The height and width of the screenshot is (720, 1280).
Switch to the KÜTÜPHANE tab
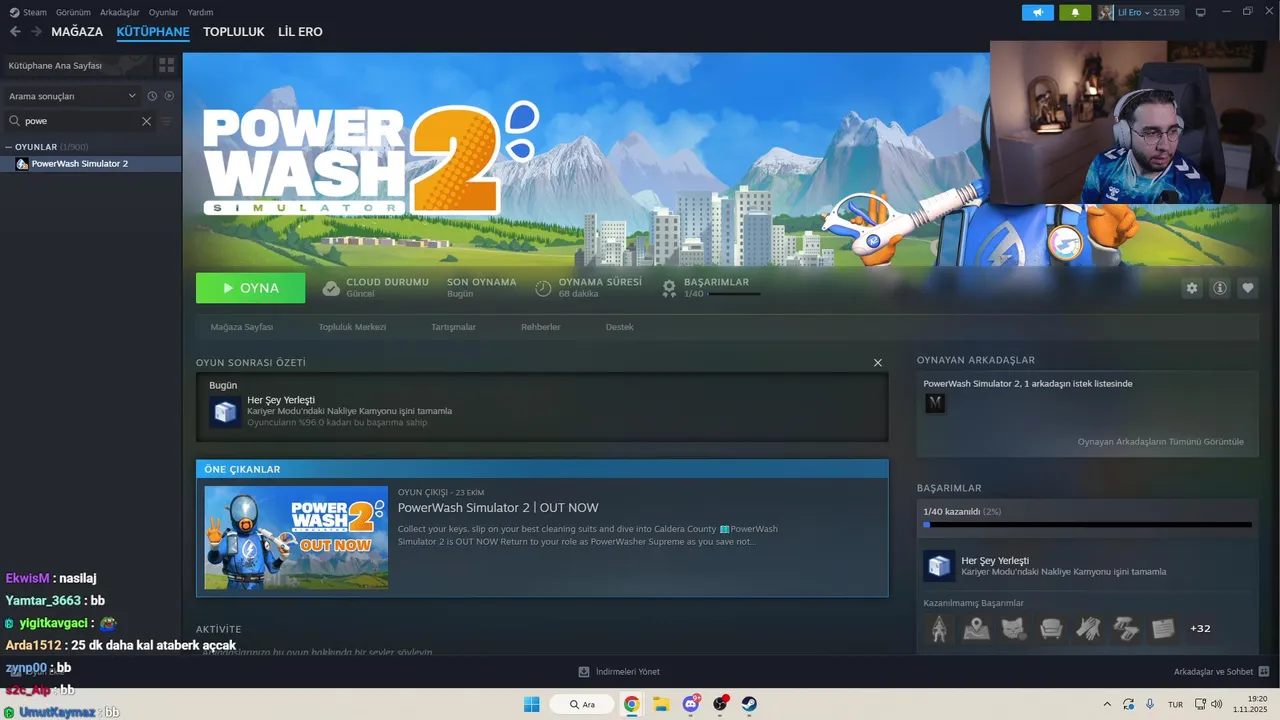tap(153, 32)
